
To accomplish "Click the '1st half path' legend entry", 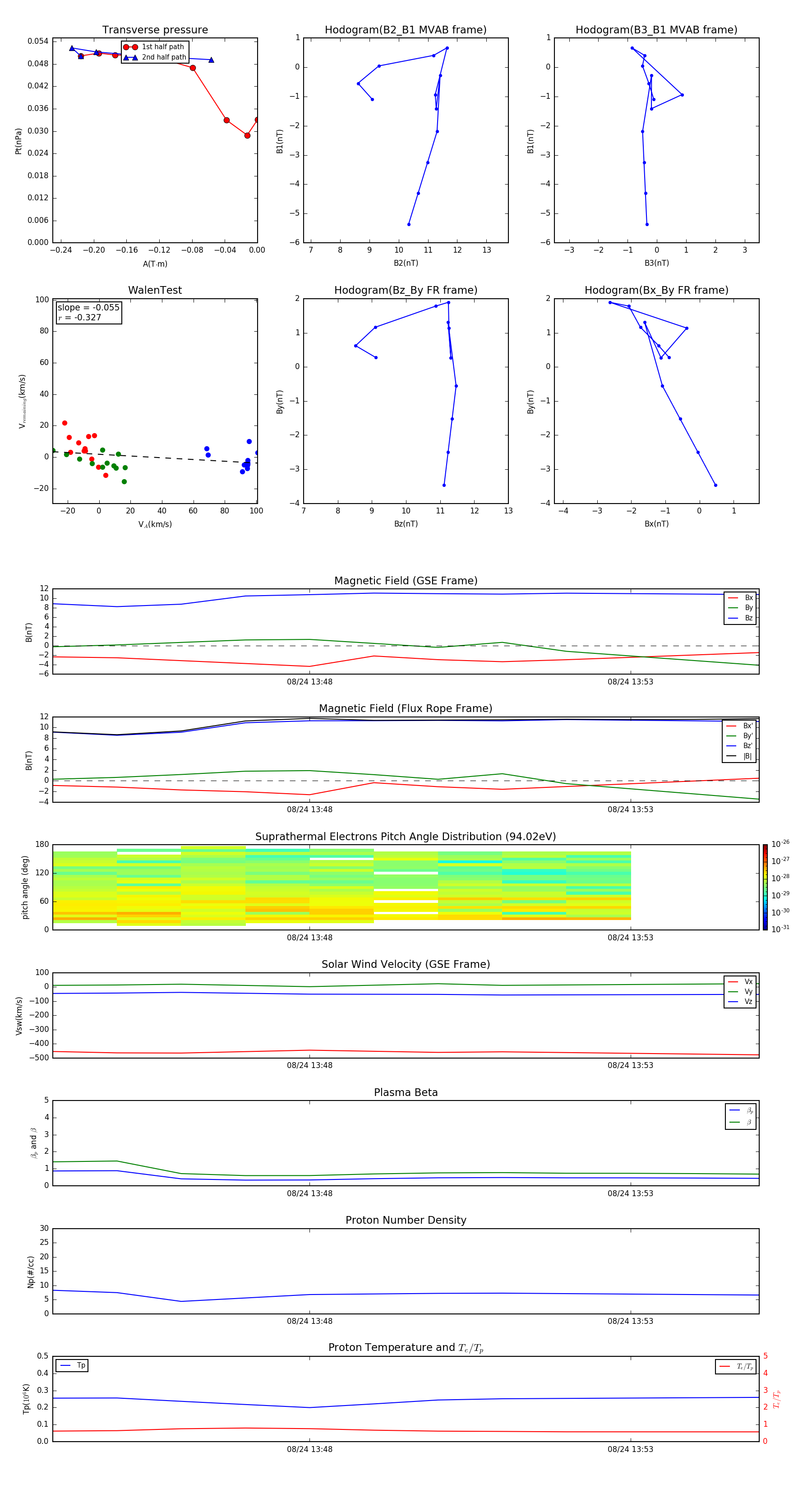I will 154,47.
